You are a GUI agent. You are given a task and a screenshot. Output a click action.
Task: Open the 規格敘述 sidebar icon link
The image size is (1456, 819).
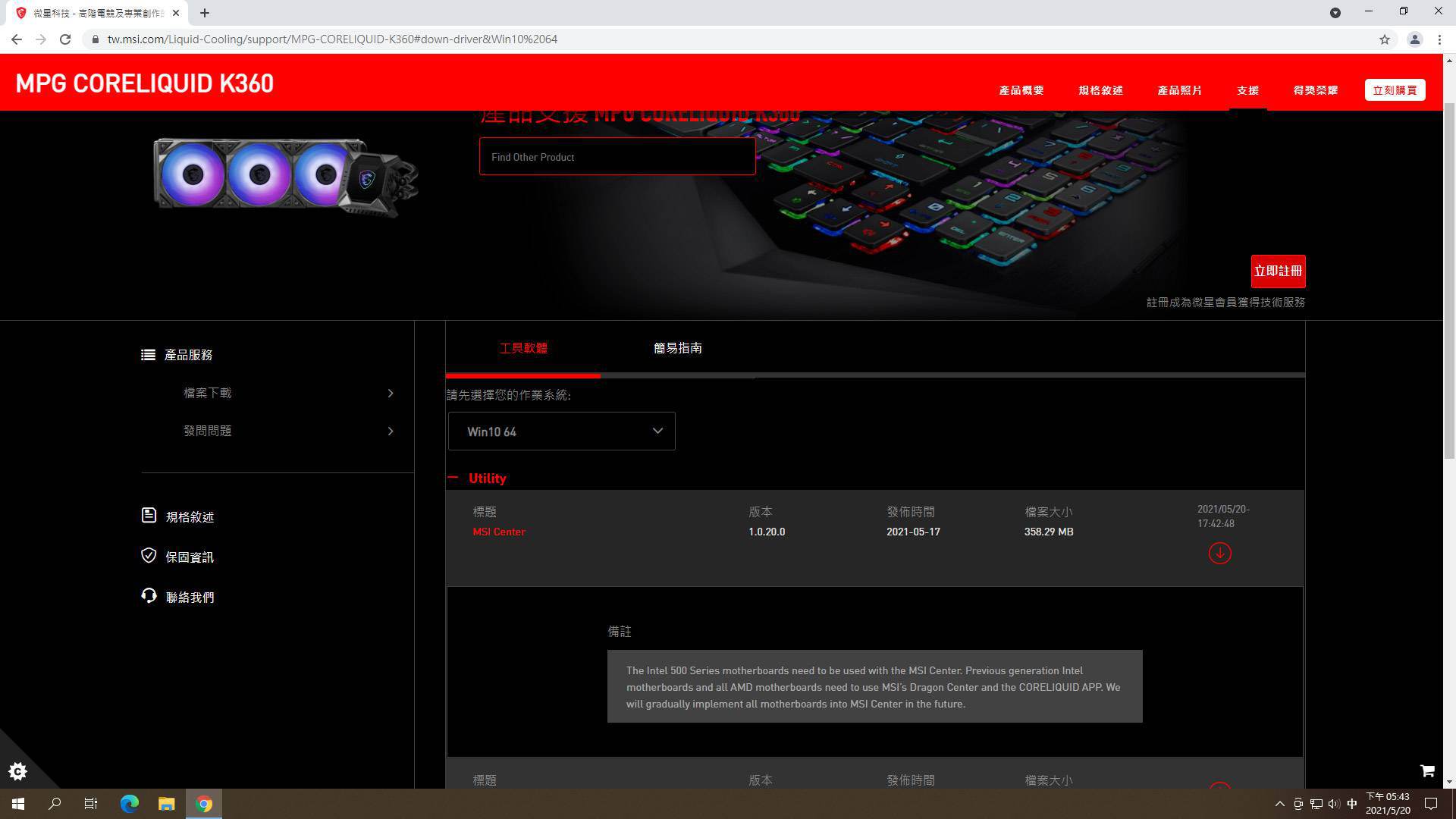[149, 516]
